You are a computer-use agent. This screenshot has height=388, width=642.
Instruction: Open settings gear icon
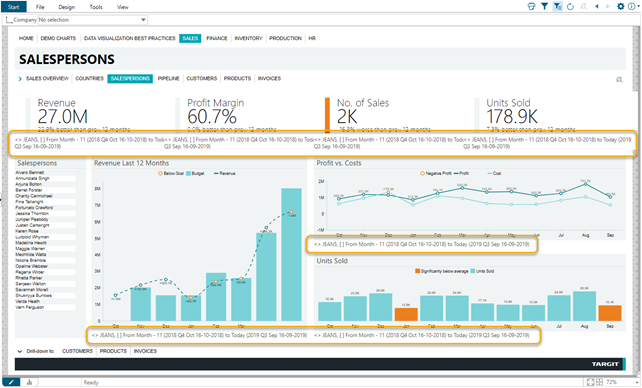point(621,7)
